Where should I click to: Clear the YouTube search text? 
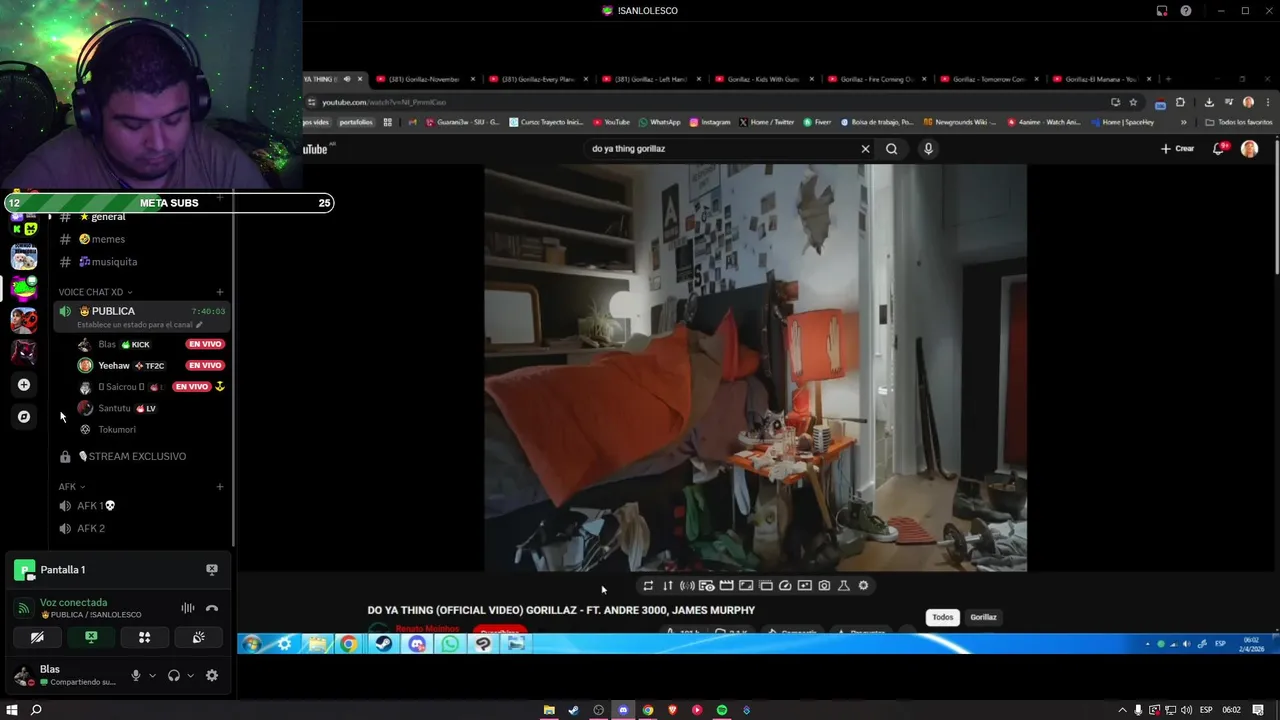click(866, 149)
